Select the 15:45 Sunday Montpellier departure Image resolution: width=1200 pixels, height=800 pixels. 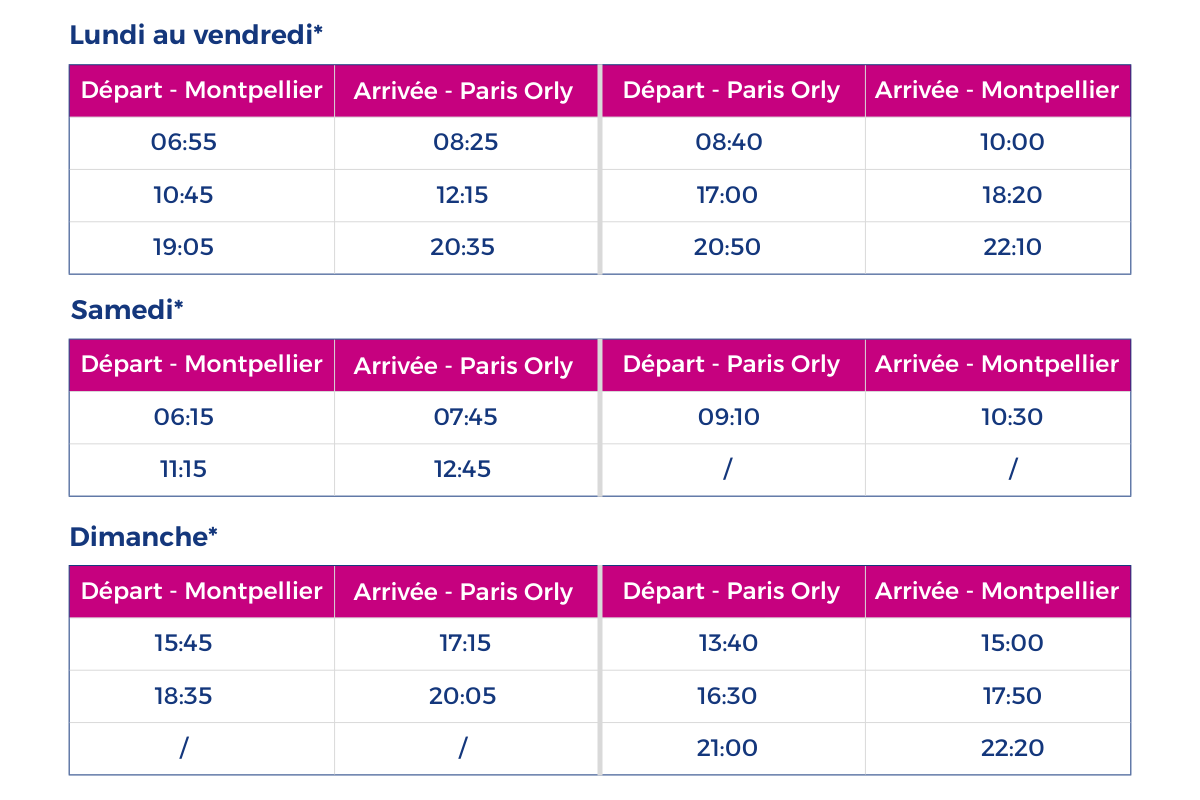[184, 643]
